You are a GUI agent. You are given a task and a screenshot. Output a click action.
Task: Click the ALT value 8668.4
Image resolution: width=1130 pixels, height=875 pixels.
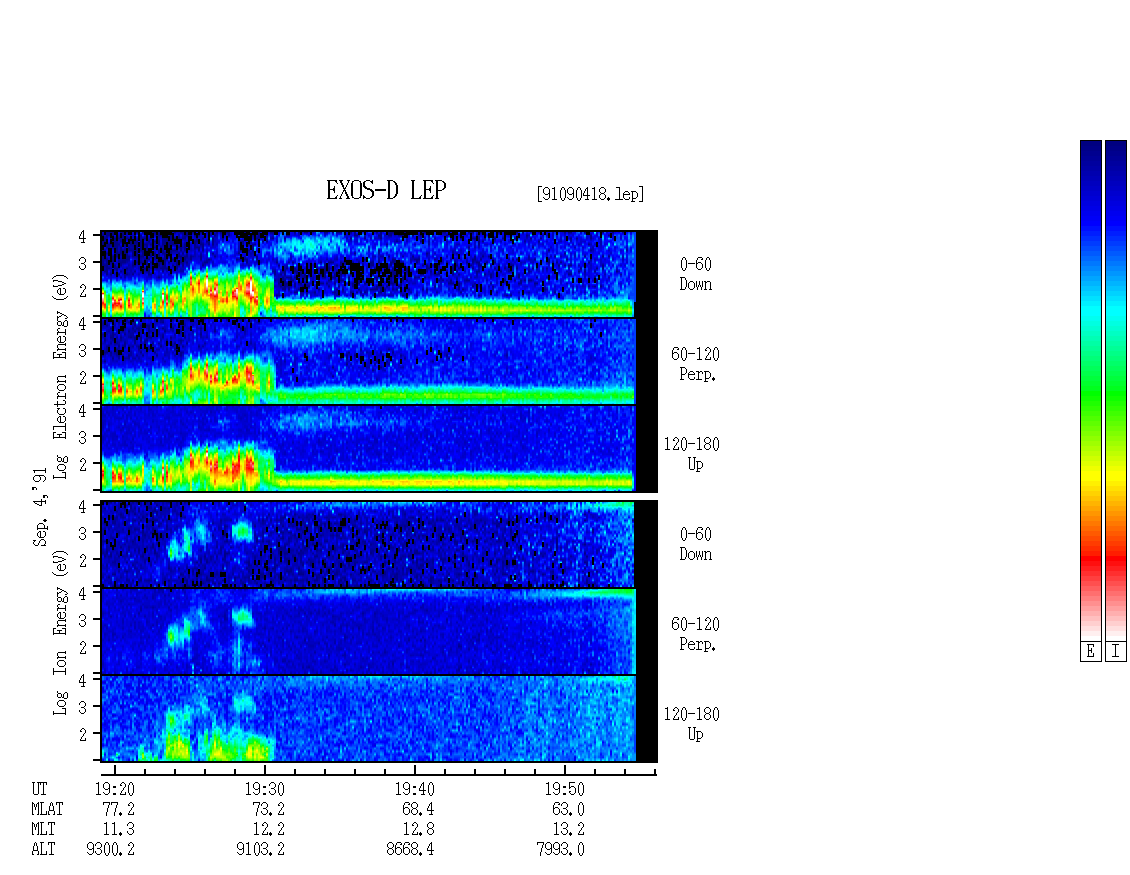pyautogui.click(x=410, y=850)
